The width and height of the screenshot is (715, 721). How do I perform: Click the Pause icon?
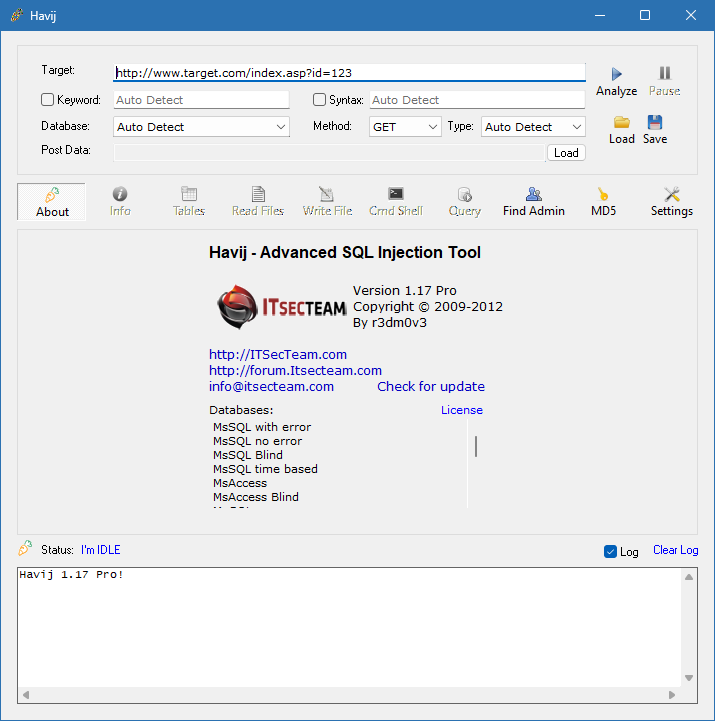(664, 73)
